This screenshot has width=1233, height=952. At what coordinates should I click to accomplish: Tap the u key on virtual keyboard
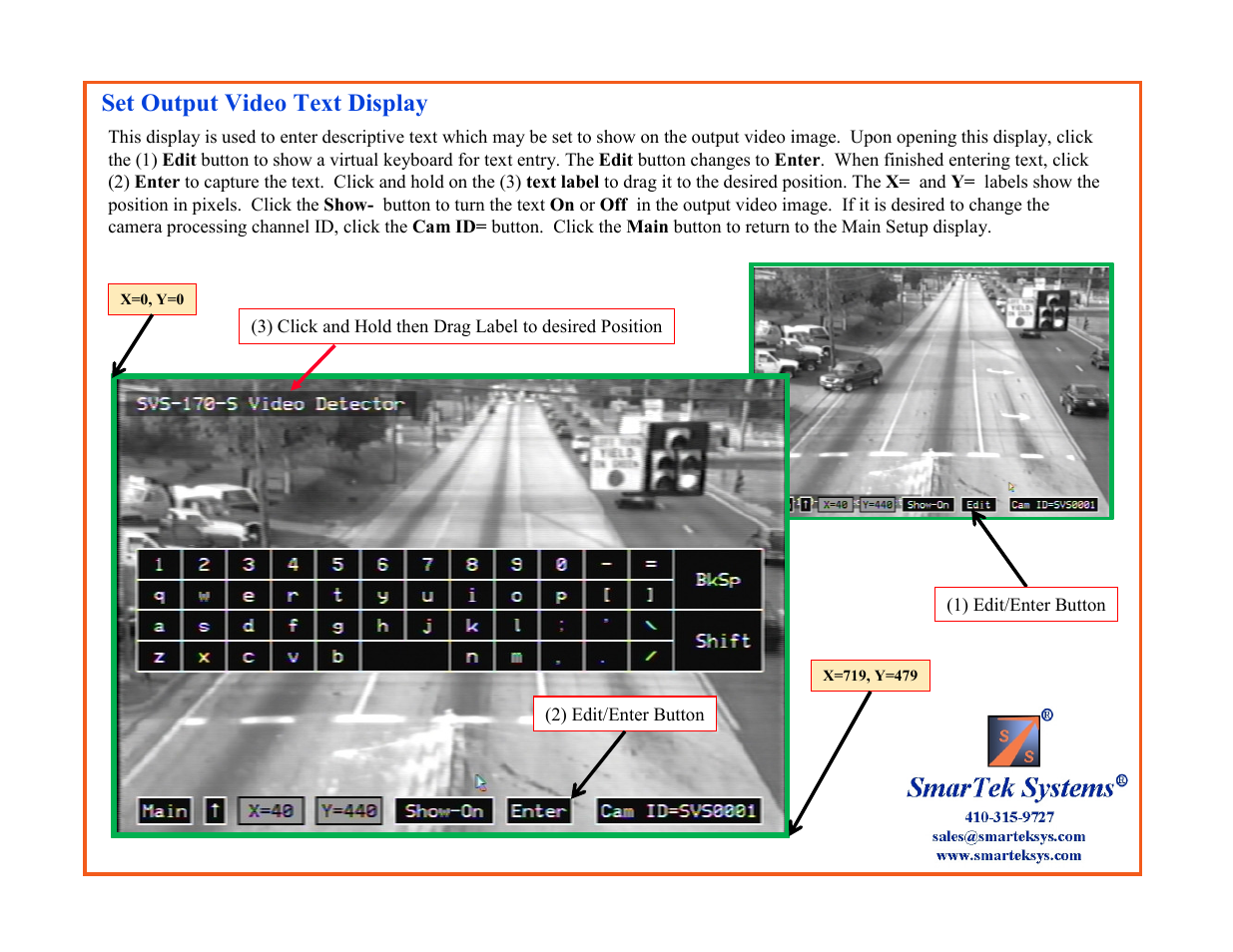[x=427, y=596]
